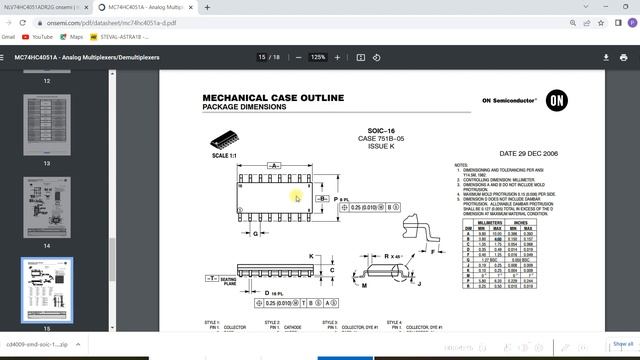640x360 pixels.
Task: Click the ON Semiconductor logo
Action: click(x=557, y=100)
